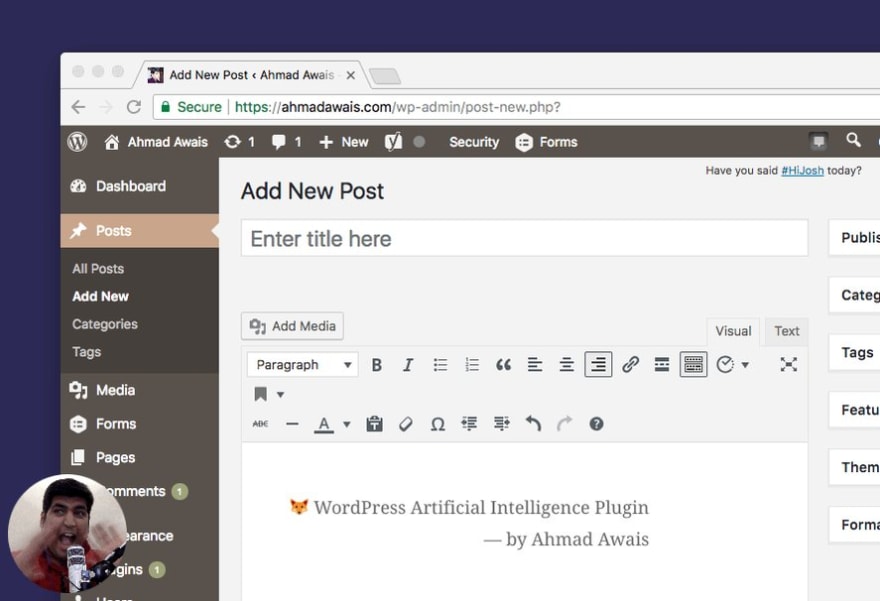Align text center
The image size is (880, 601).
(x=566, y=365)
